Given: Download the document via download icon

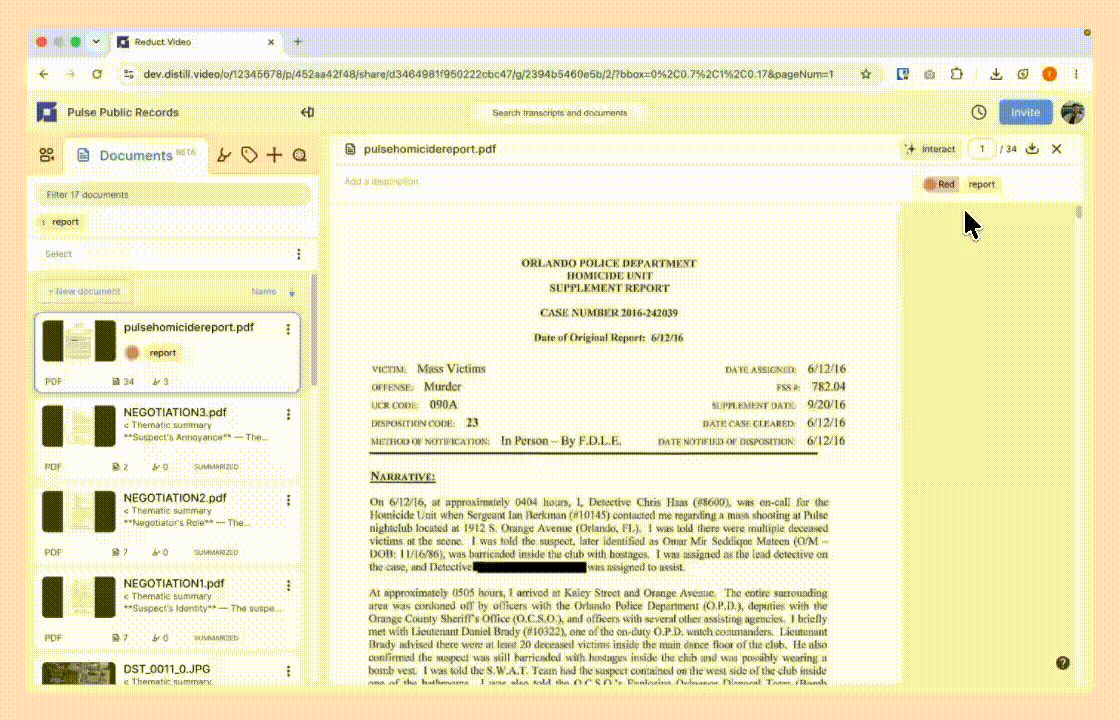Looking at the screenshot, I should 1032,149.
